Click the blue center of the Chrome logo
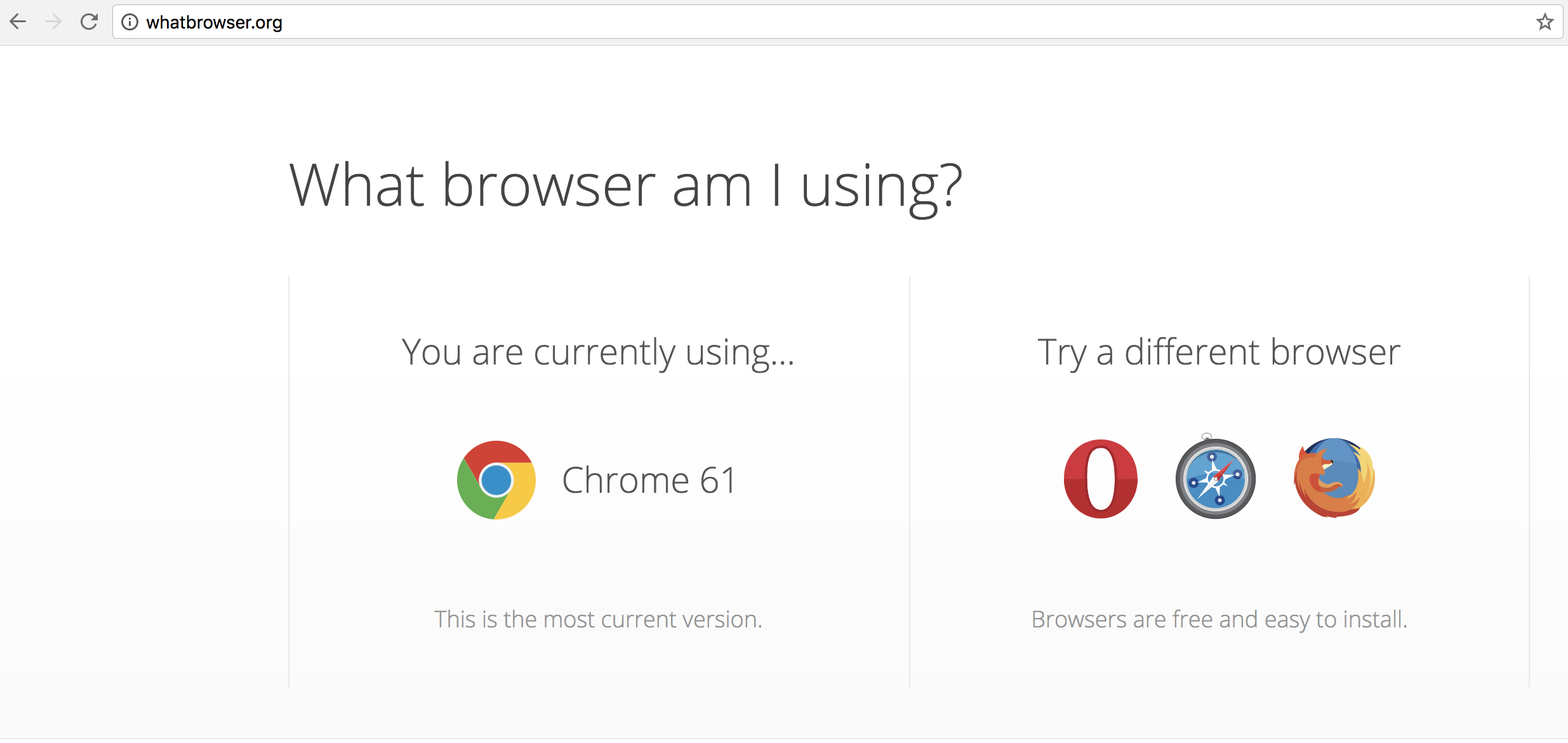The image size is (1568, 743). click(x=496, y=480)
